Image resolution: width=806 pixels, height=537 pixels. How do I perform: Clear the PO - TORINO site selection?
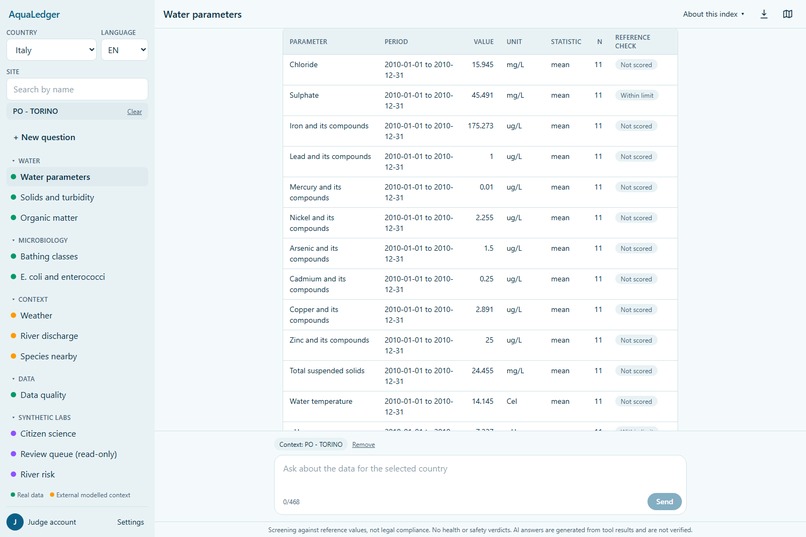coord(134,112)
